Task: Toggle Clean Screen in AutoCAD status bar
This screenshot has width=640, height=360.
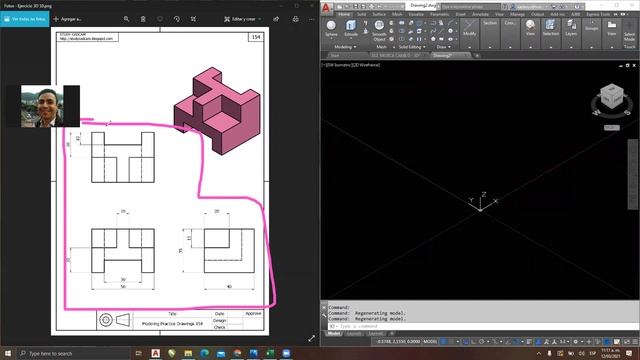Action: [x=627, y=342]
